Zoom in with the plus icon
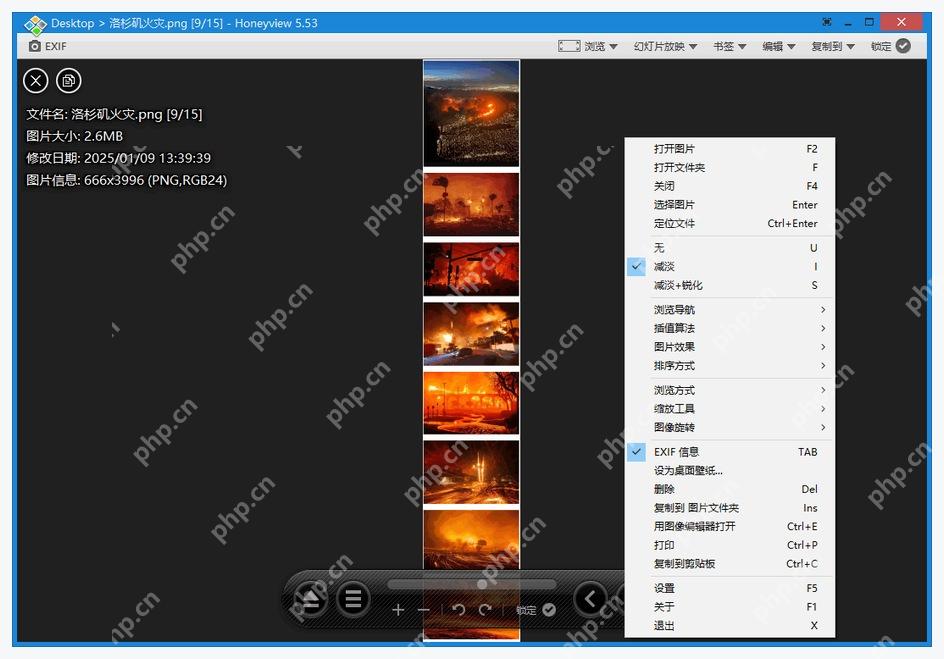This screenshot has width=944, height=659. pyautogui.click(x=398, y=610)
